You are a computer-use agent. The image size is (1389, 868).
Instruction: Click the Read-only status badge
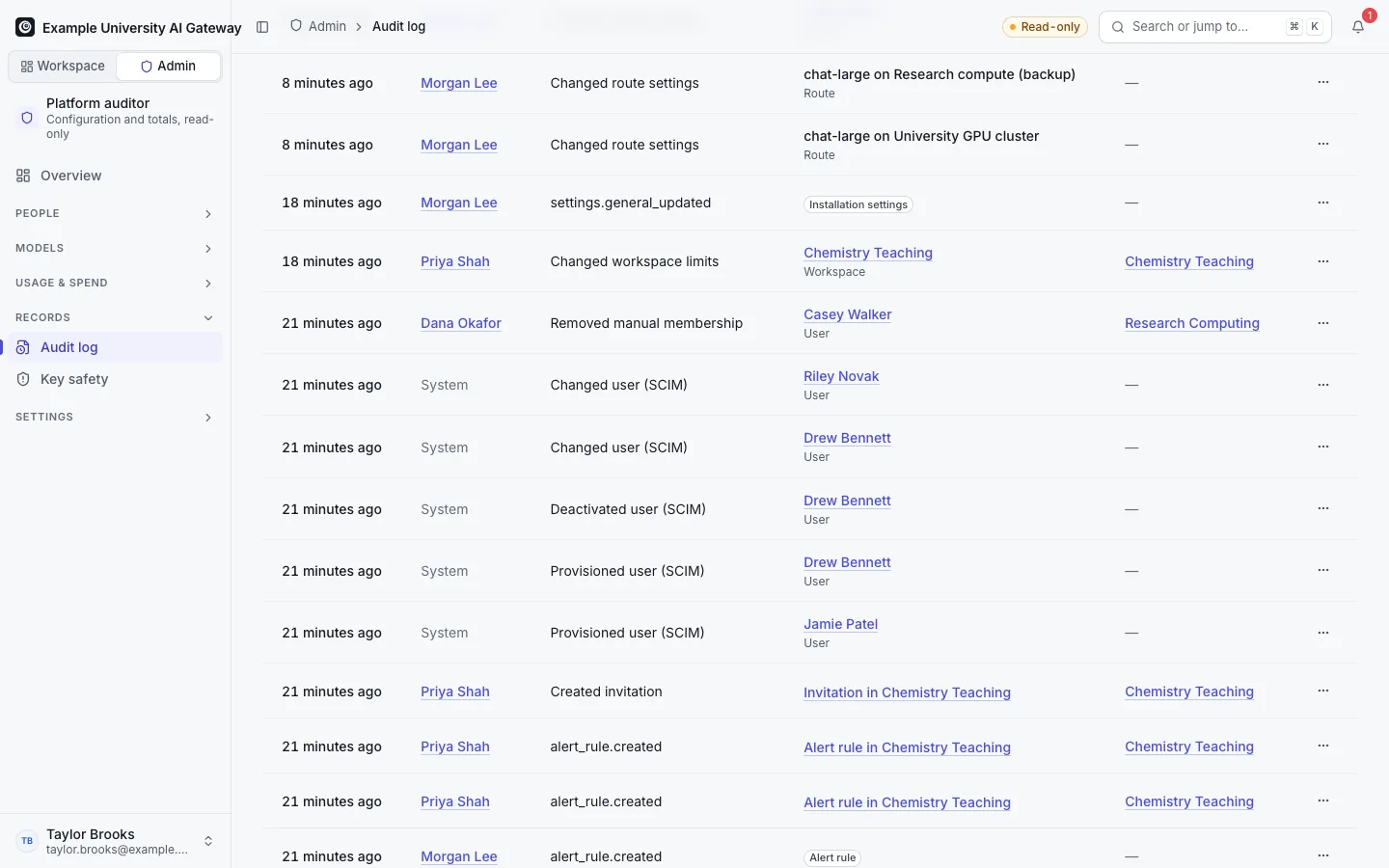coord(1046,27)
